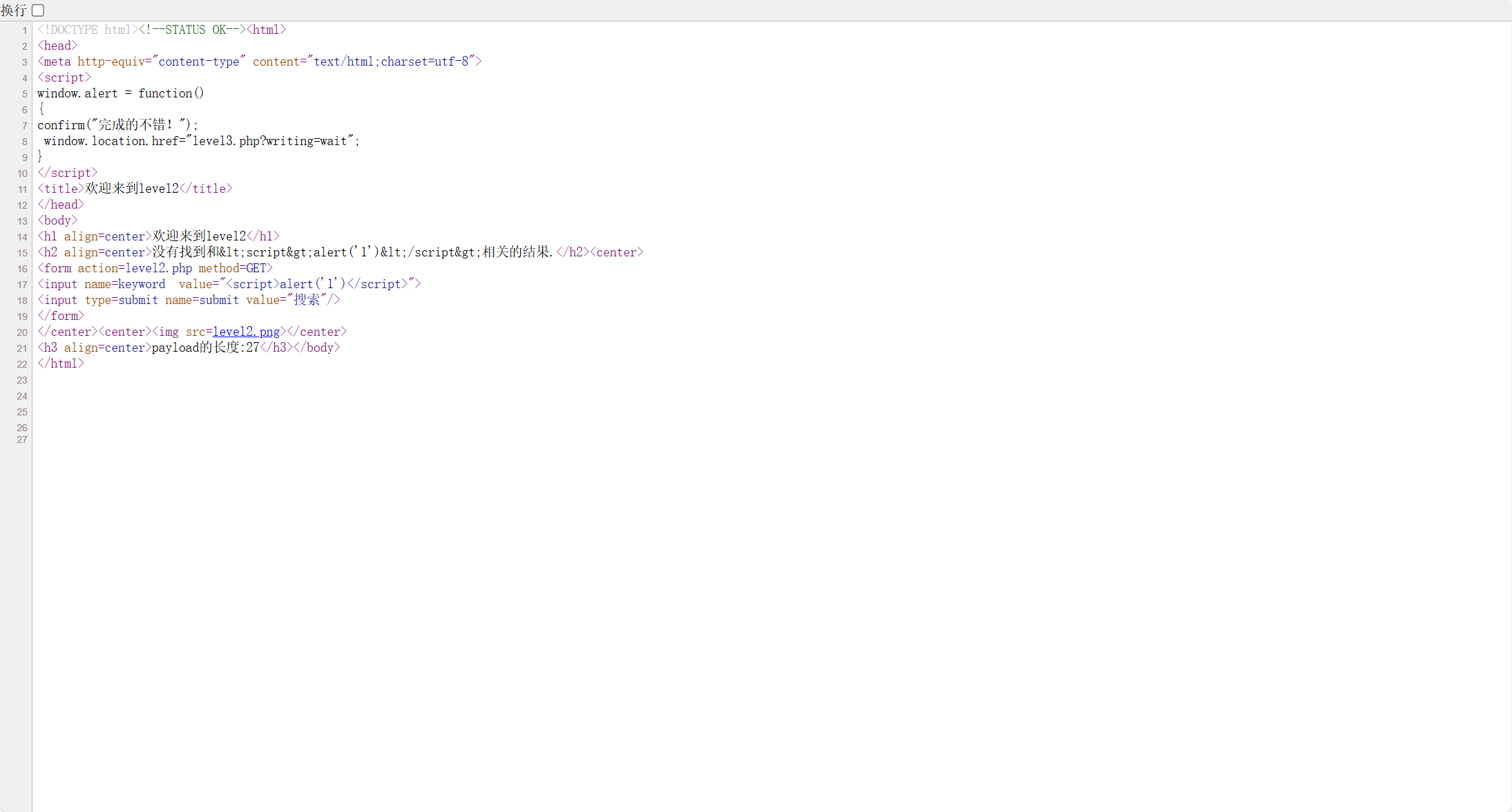Click line number 15 in gutter
The width and height of the screenshot is (1512, 812).
coord(22,253)
